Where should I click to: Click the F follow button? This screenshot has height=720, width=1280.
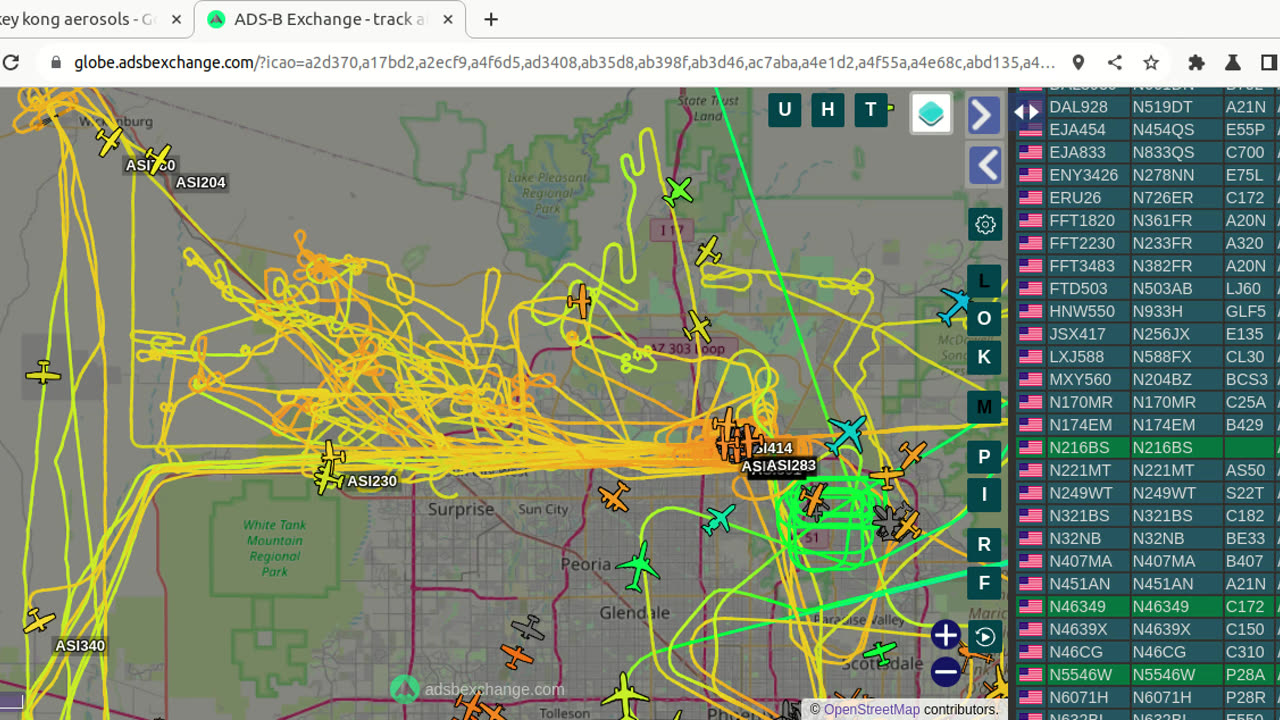click(984, 583)
